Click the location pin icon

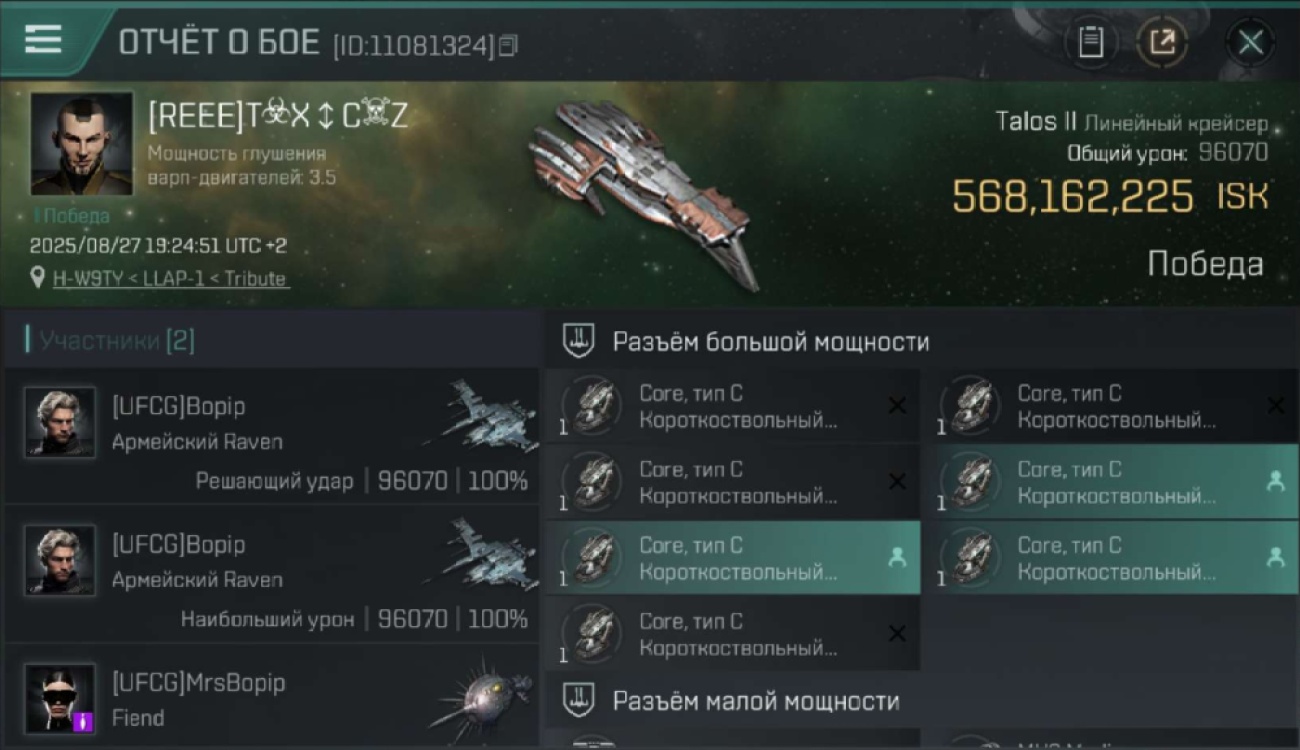pyautogui.click(x=38, y=278)
